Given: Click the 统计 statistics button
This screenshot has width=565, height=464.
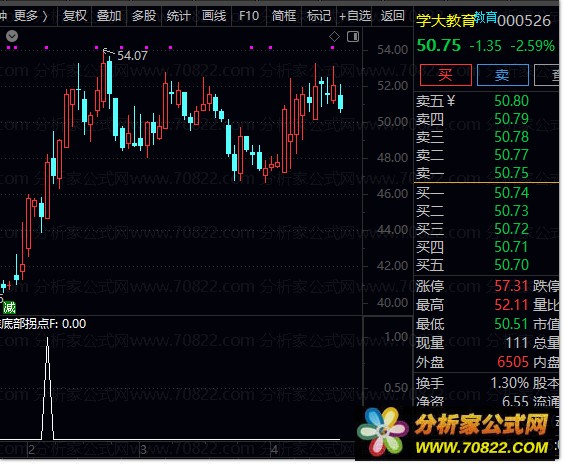Looking at the screenshot, I should [179, 16].
